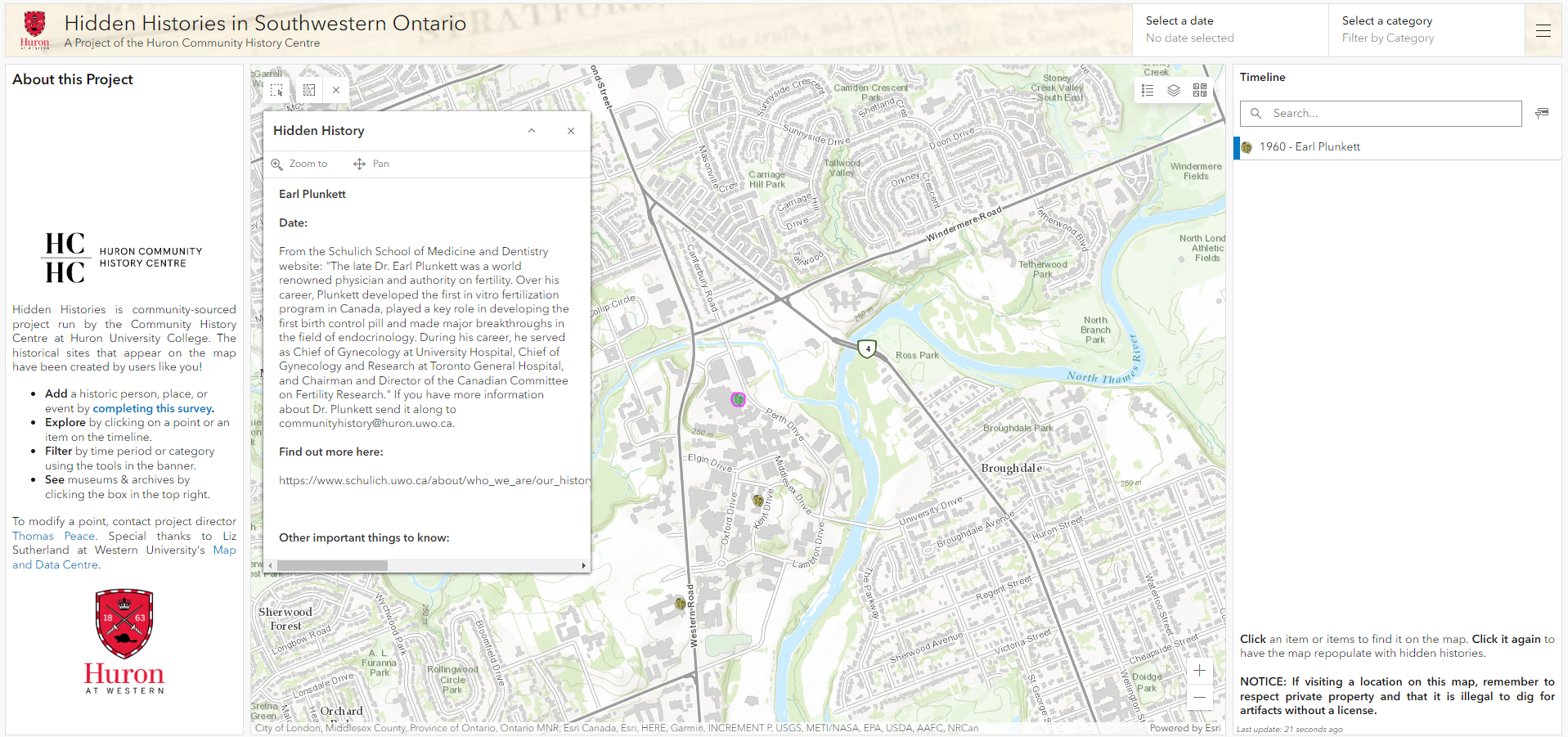Zoom in on the map
The height and width of the screenshot is (737, 1568).
[1199, 671]
